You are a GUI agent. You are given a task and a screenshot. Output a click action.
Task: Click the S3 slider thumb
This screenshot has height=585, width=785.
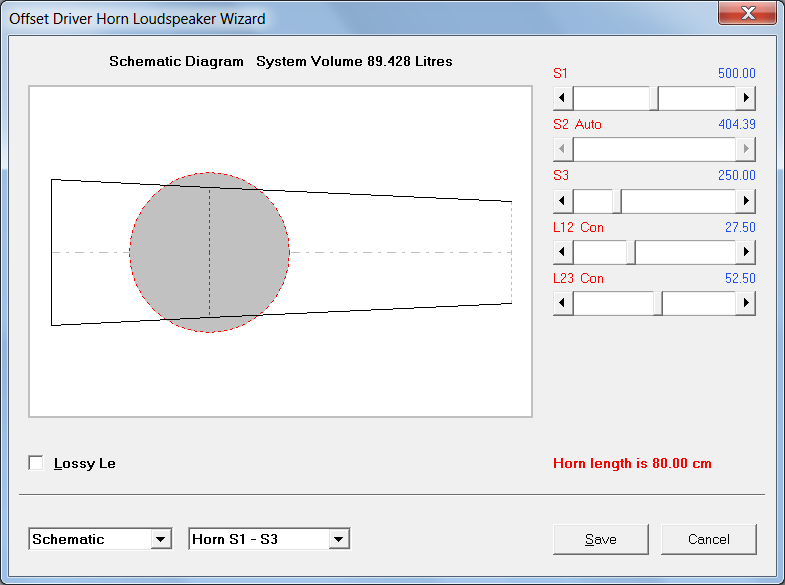pyautogui.click(x=617, y=201)
